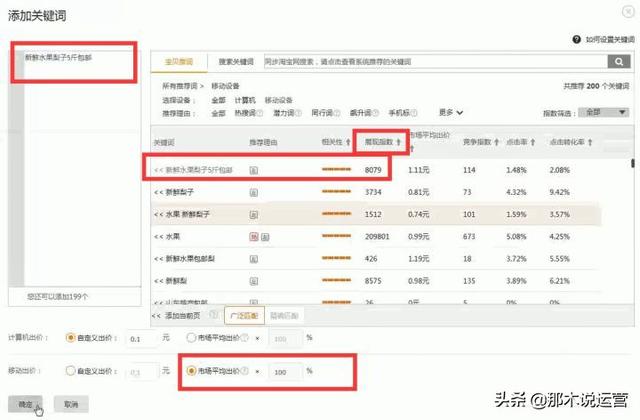Sort by the 竞争指数 column arrow
Screen dimensions: 640x420
pyautogui.click(x=497, y=142)
